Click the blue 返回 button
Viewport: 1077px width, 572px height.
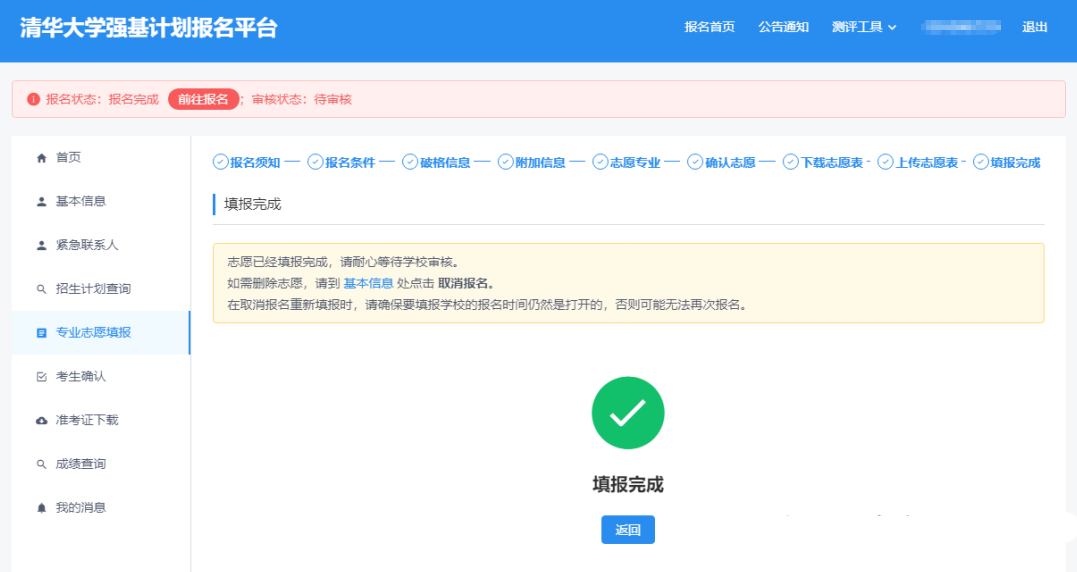coord(628,529)
